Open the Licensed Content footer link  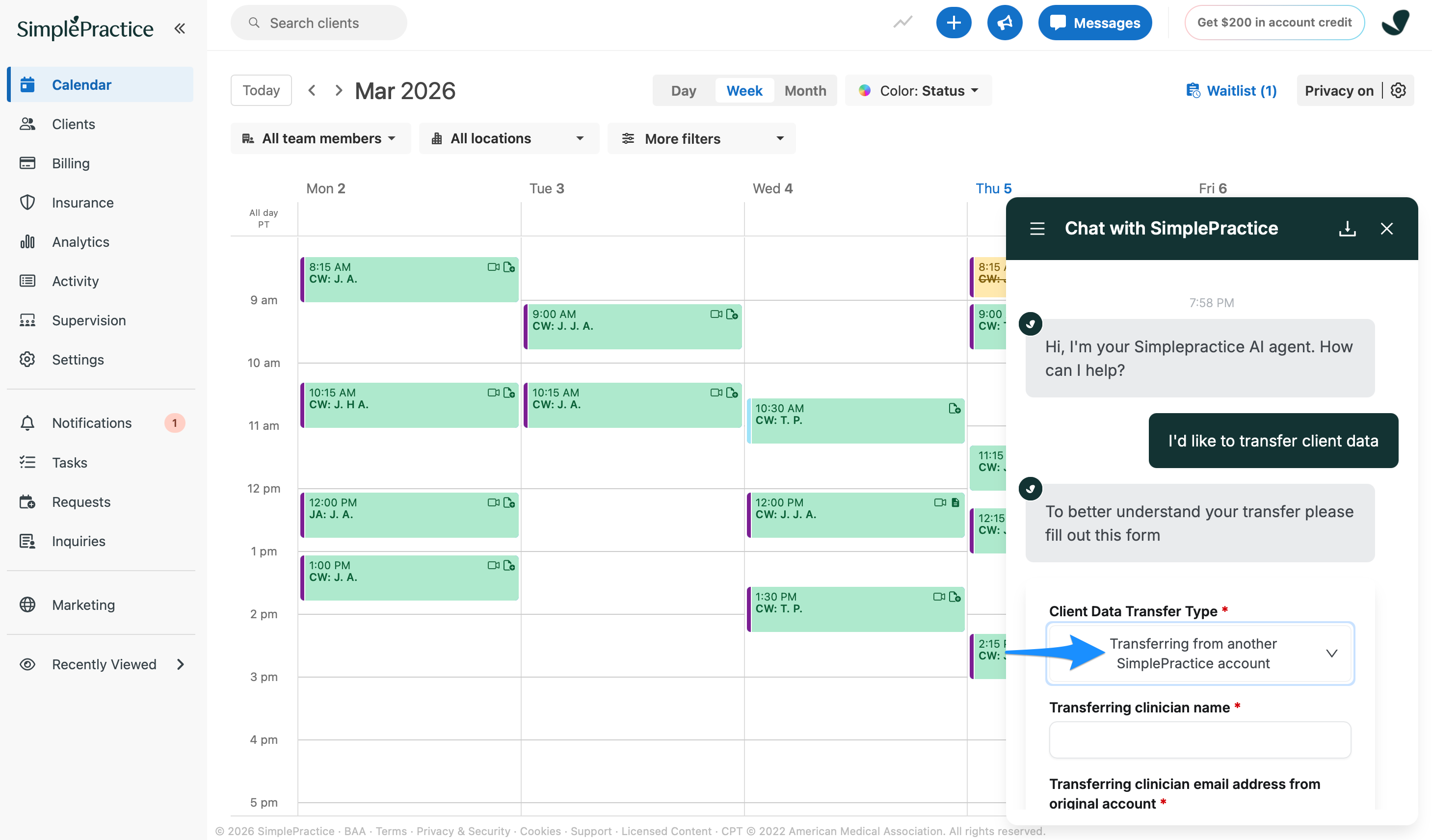[666, 831]
